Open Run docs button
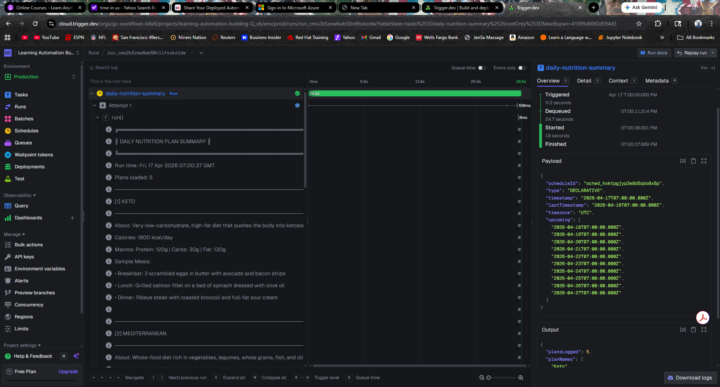Viewport: 720px width, 387px height. click(x=654, y=53)
